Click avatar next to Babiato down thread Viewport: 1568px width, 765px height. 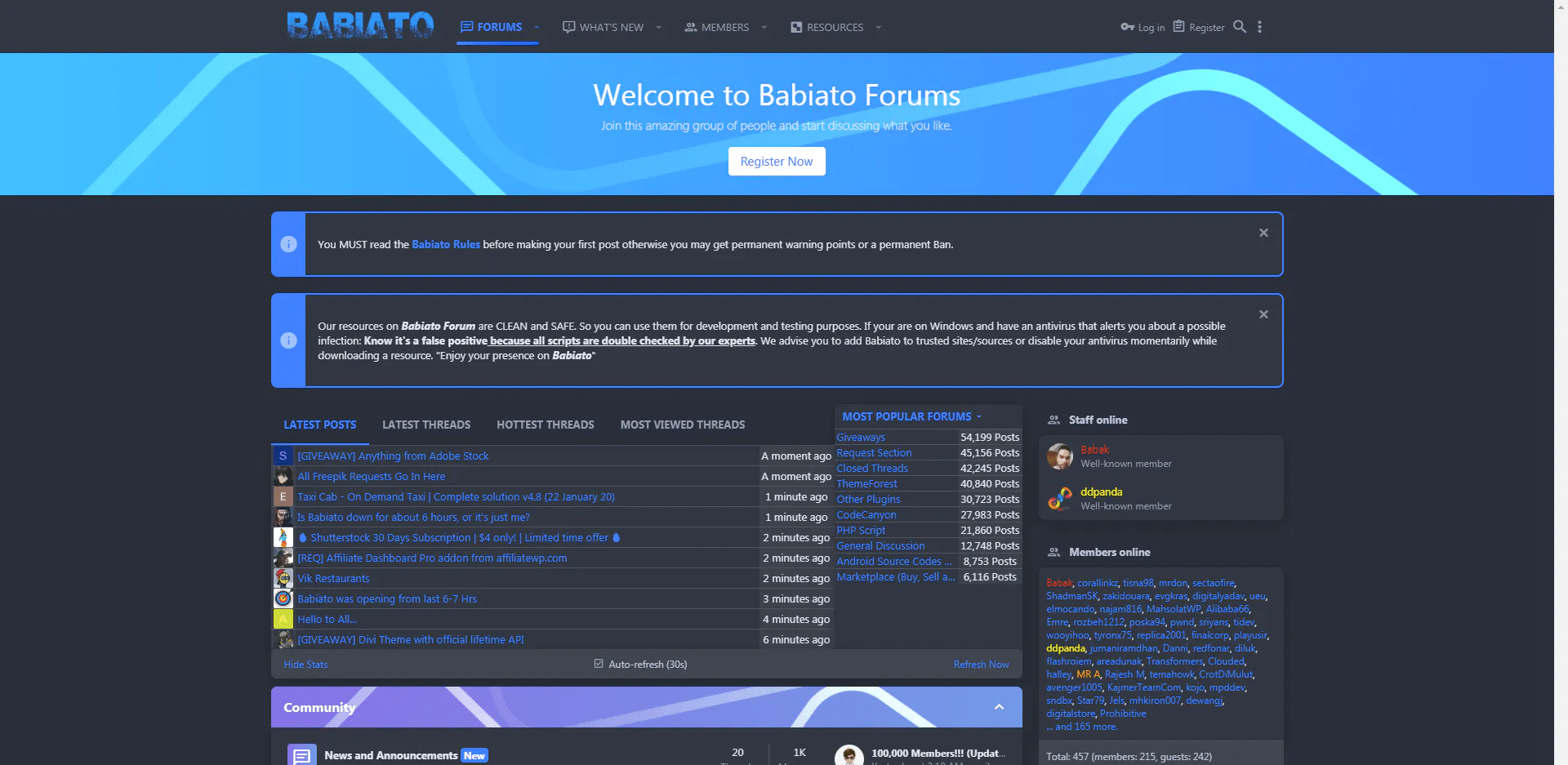pos(283,517)
